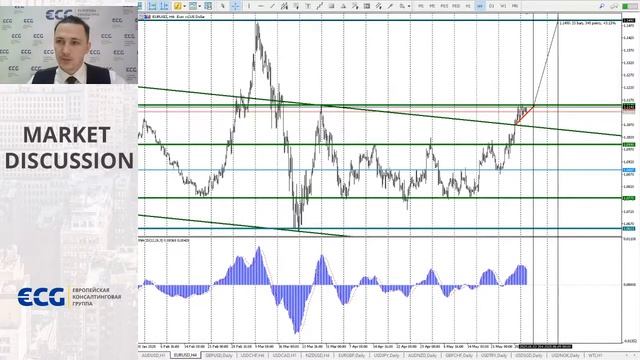Toggle the Auto Scroll chart button
The height and width of the screenshot is (360, 640).
(x=152, y=6)
